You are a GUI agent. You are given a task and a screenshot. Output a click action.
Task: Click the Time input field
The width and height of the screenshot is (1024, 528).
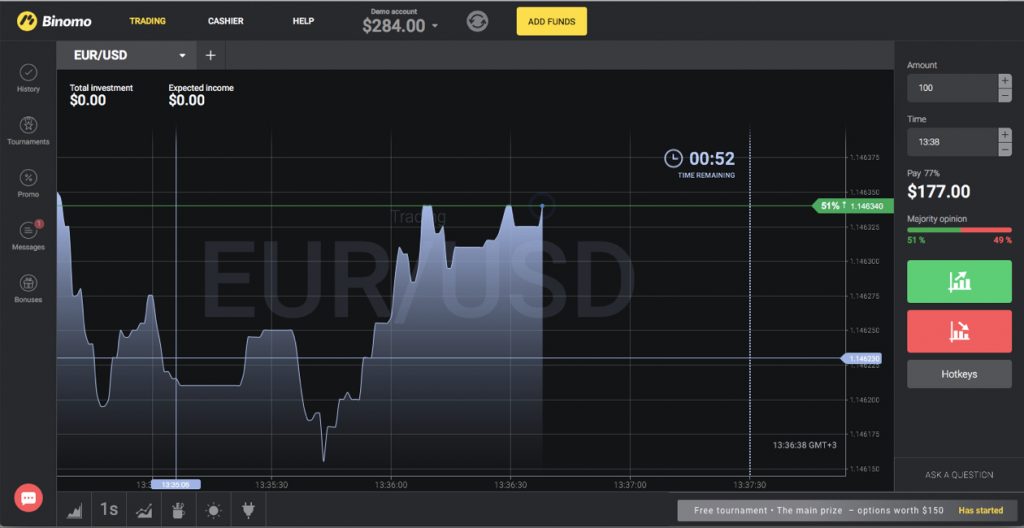coord(952,142)
